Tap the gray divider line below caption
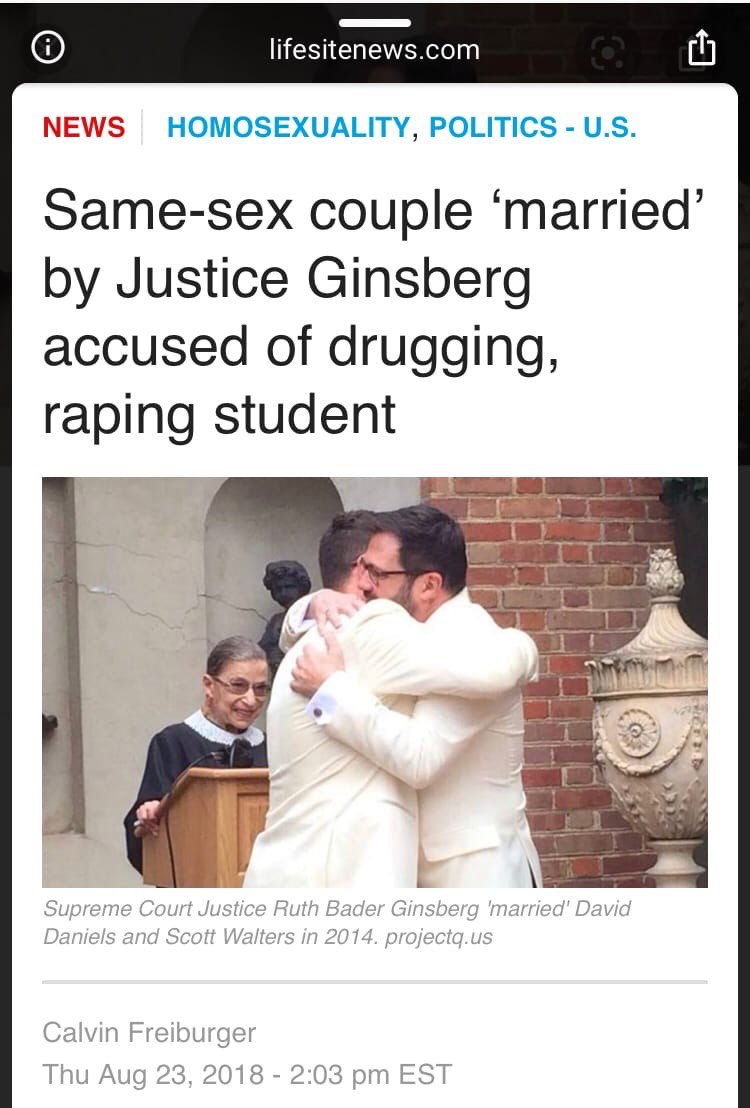 coord(375,982)
